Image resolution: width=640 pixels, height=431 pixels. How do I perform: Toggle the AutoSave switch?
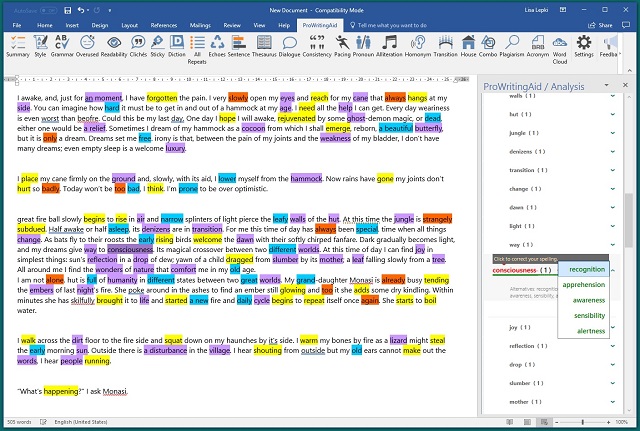tap(48, 10)
